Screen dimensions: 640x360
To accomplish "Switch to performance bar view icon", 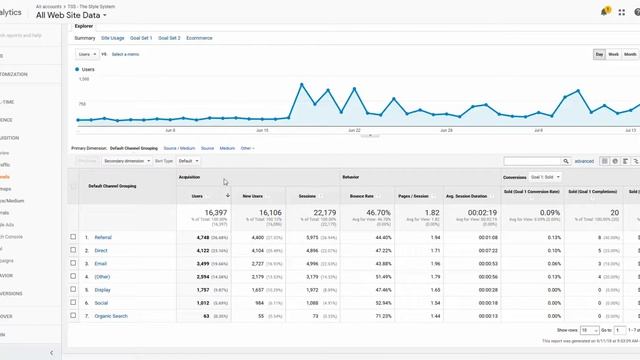I will tap(625, 161).
